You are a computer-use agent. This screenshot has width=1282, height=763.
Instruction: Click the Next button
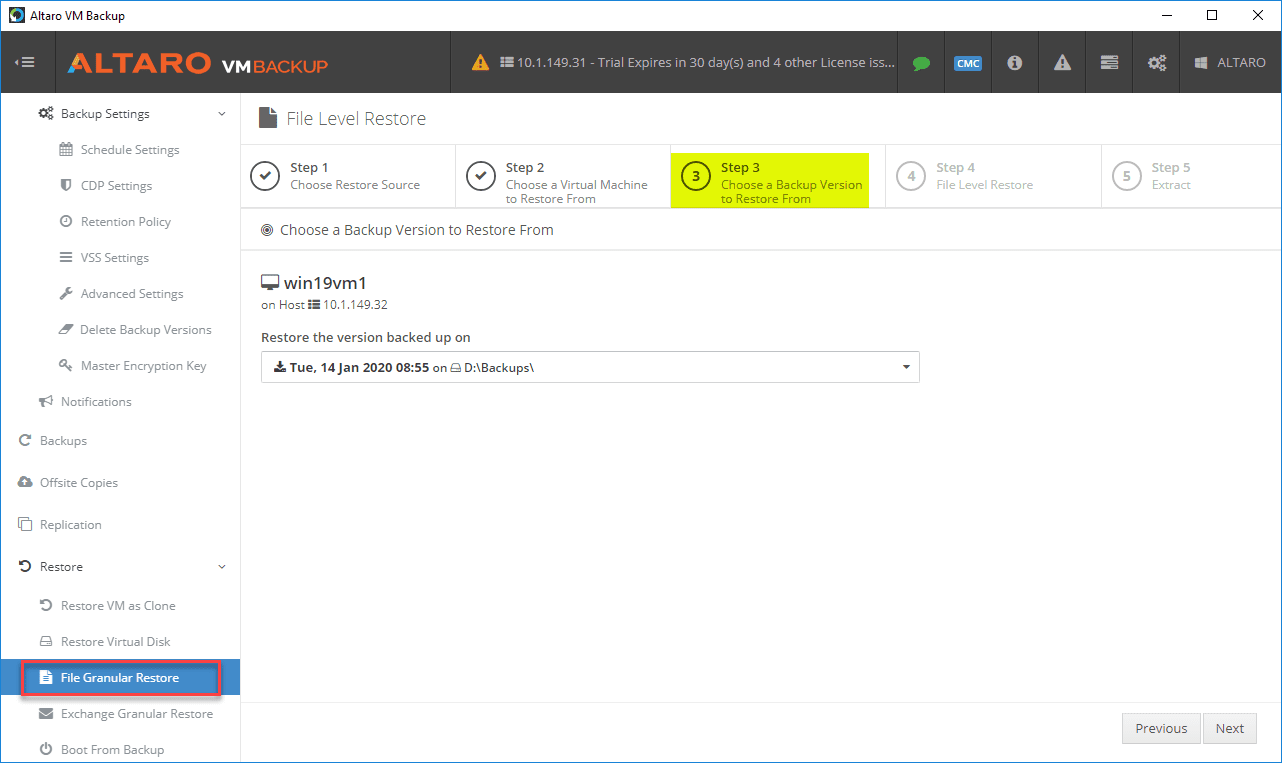pos(1229,728)
